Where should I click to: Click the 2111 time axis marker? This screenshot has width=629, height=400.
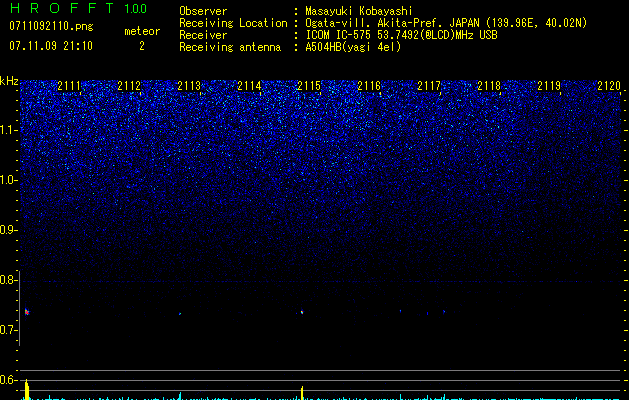click(69, 86)
